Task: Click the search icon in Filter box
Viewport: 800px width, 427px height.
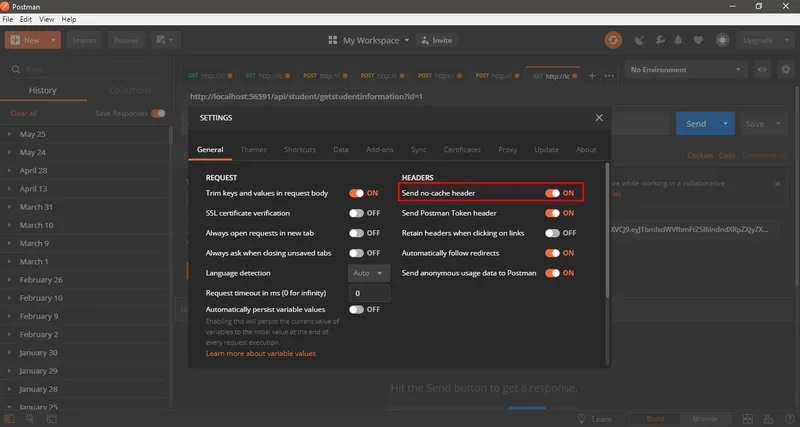Action: [16, 69]
